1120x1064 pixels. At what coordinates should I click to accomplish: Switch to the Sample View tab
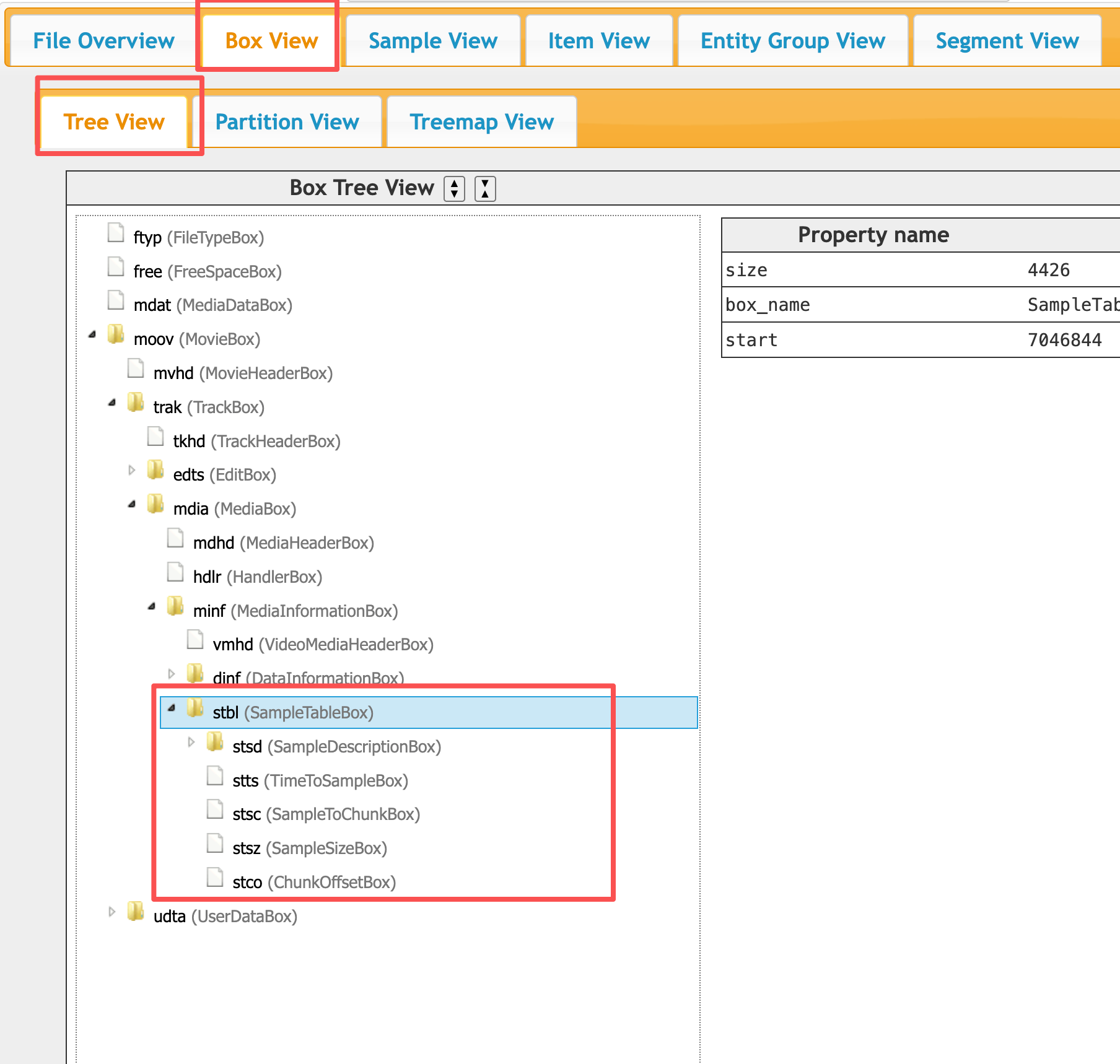coord(432,41)
